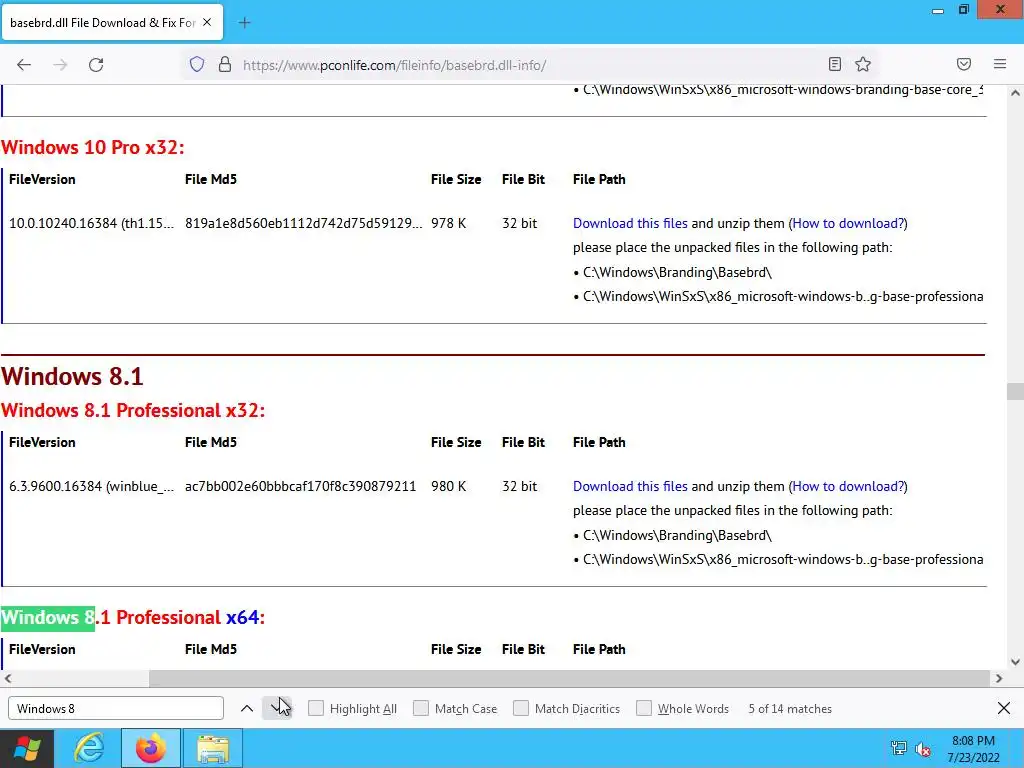The height and width of the screenshot is (768, 1024).
Task: Open the Save to Pocket icon
Action: point(964,64)
